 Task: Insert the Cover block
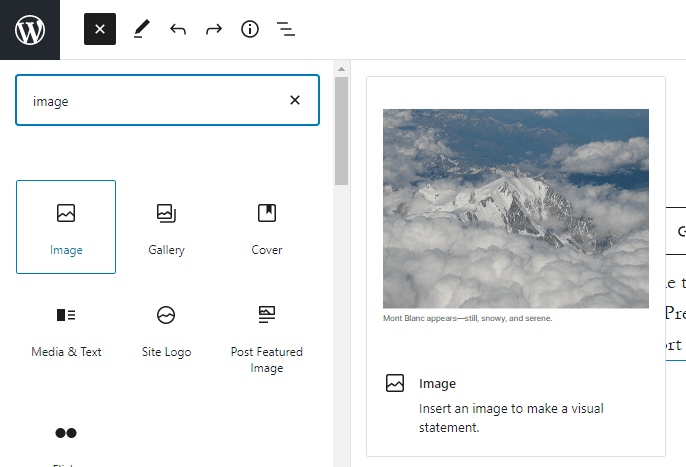pos(266,227)
